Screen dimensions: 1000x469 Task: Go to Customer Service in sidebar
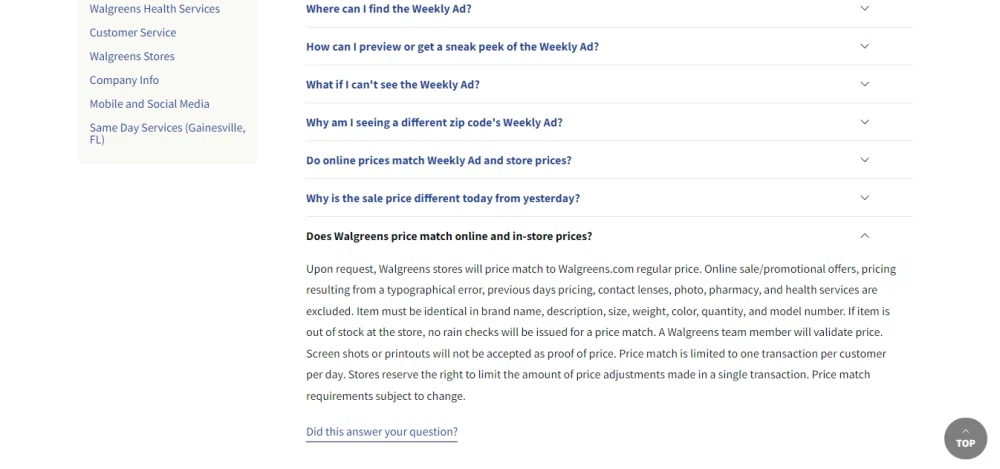click(x=133, y=33)
